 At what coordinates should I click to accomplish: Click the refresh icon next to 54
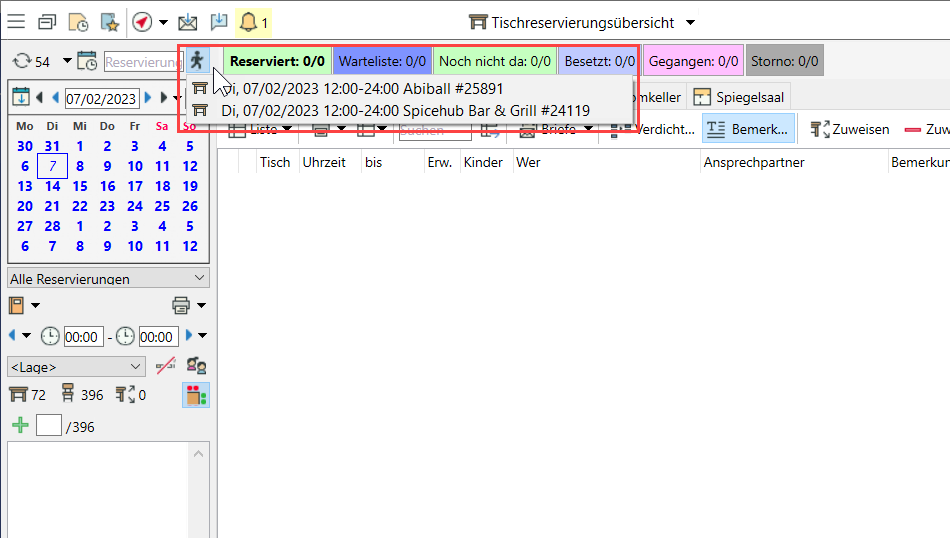(22, 61)
